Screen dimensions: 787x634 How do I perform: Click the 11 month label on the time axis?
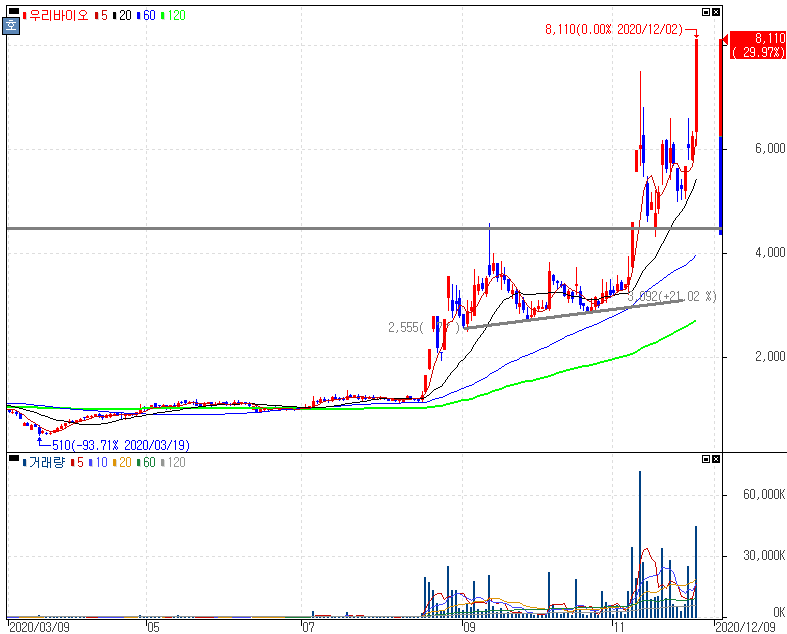[x=618, y=627]
